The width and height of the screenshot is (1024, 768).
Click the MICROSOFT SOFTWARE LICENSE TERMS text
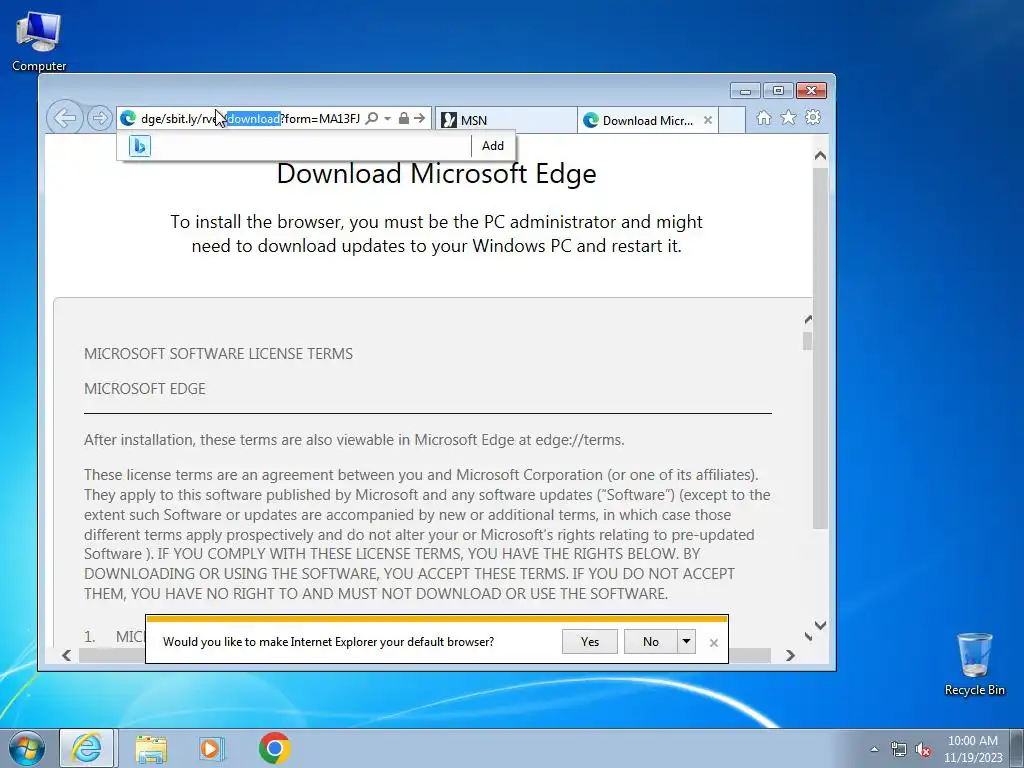tap(218, 354)
